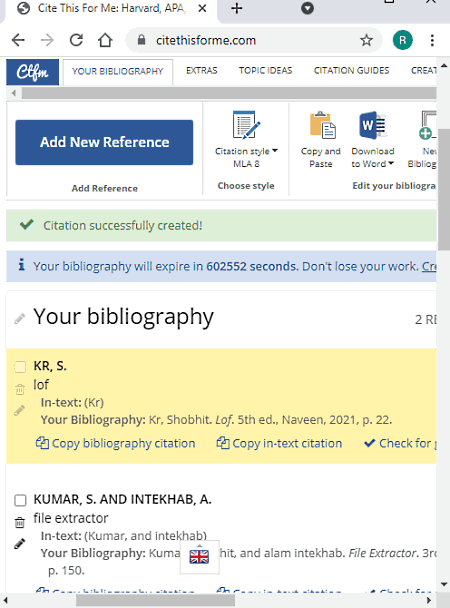
Task: Click the Ctfm logo icon
Action: (x=33, y=72)
